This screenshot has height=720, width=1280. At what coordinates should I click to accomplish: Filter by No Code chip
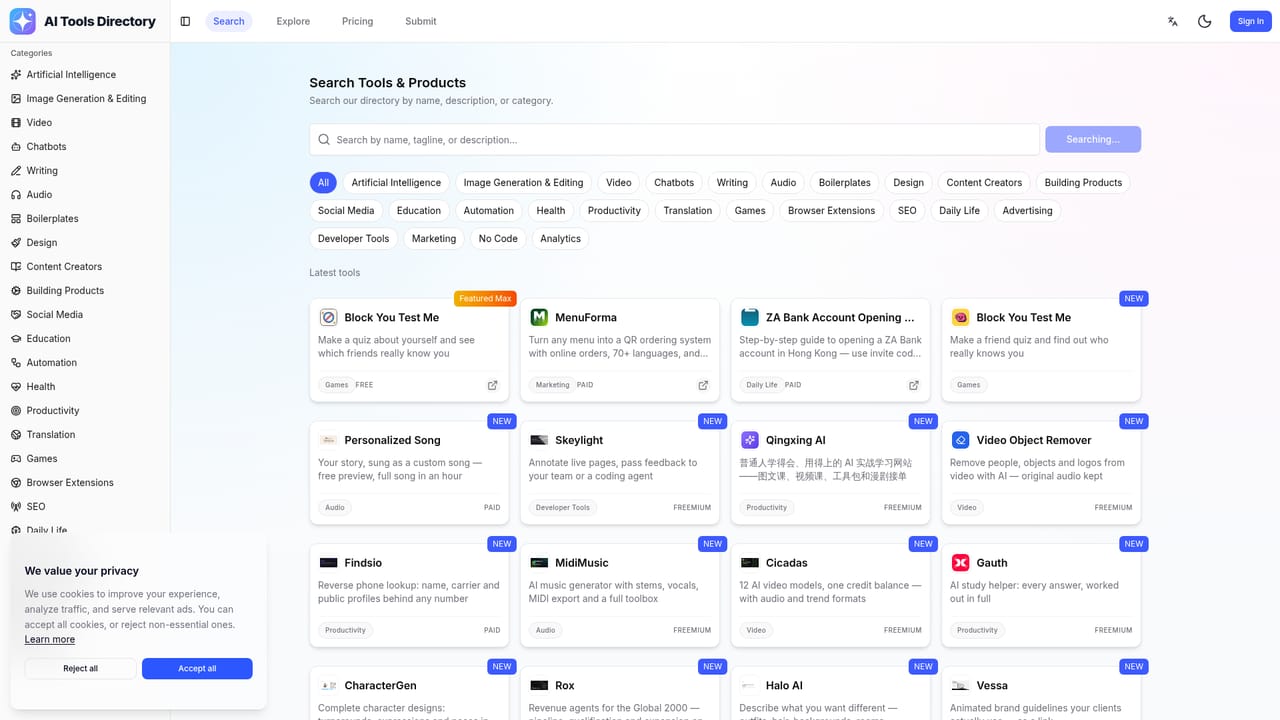click(498, 239)
